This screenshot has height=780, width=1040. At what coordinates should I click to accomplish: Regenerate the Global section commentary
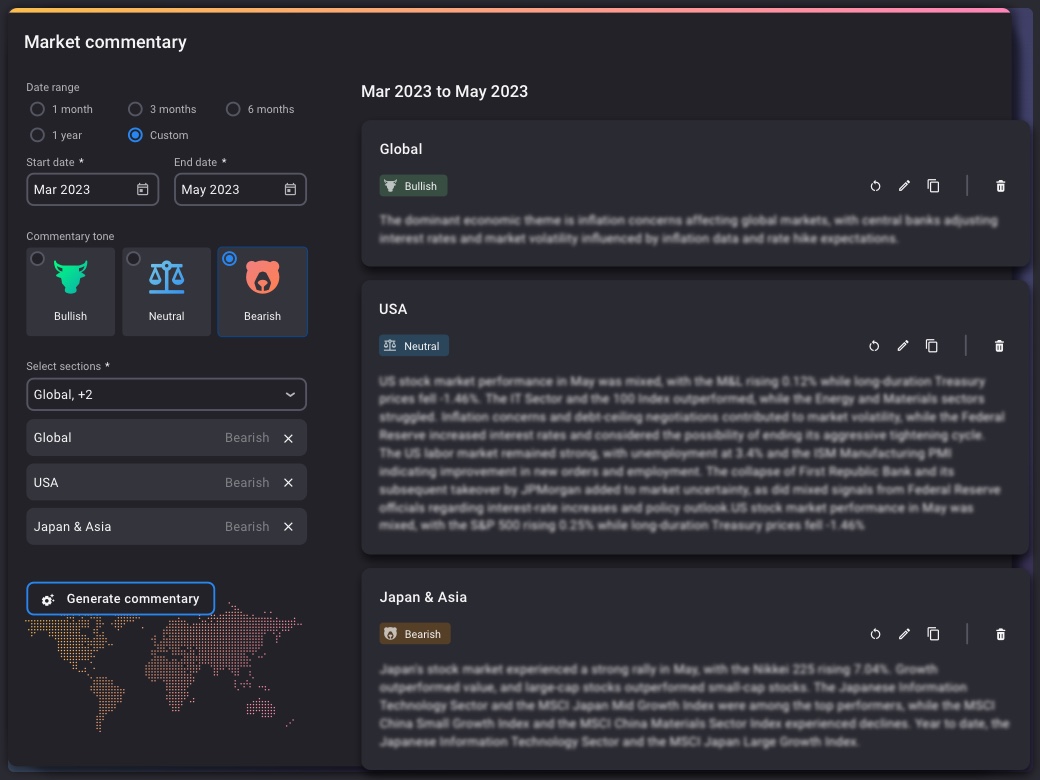point(875,186)
